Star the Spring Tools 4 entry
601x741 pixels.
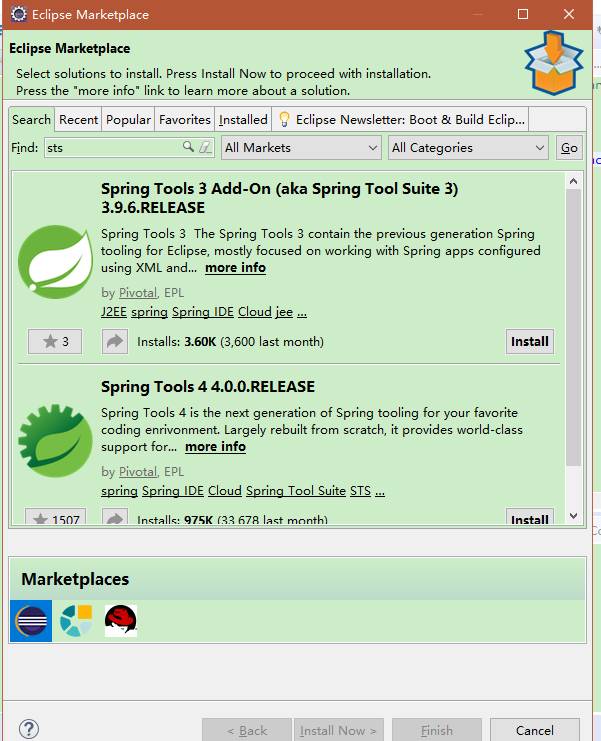coord(55,516)
